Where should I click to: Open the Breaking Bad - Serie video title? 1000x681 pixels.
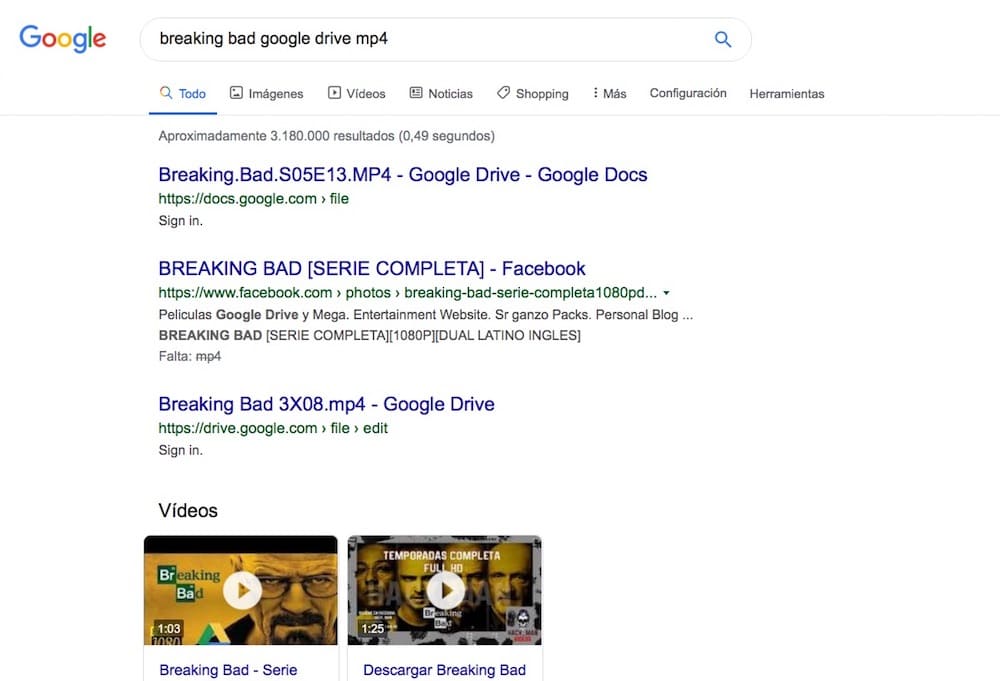point(228,670)
